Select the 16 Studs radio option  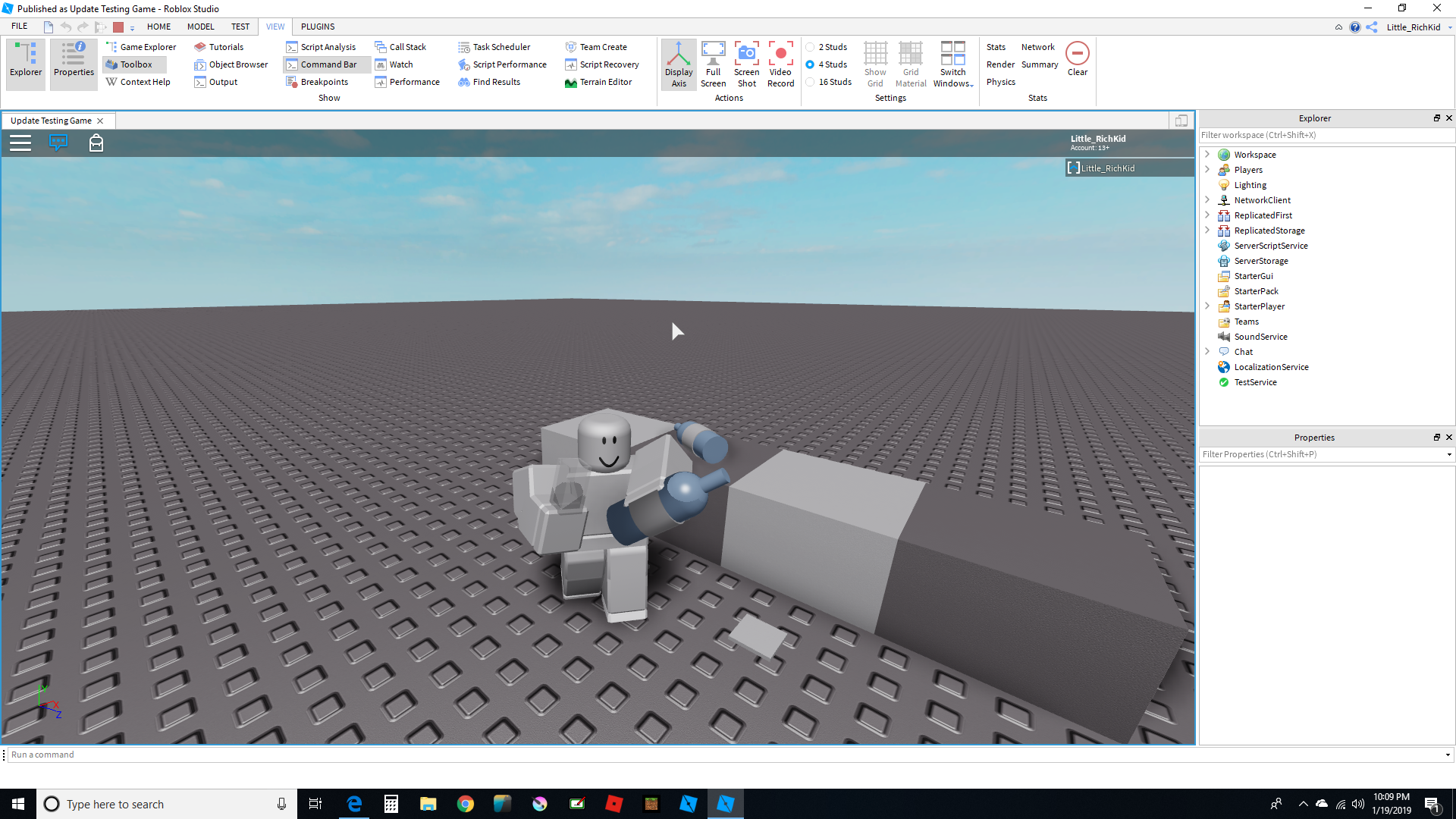click(810, 82)
